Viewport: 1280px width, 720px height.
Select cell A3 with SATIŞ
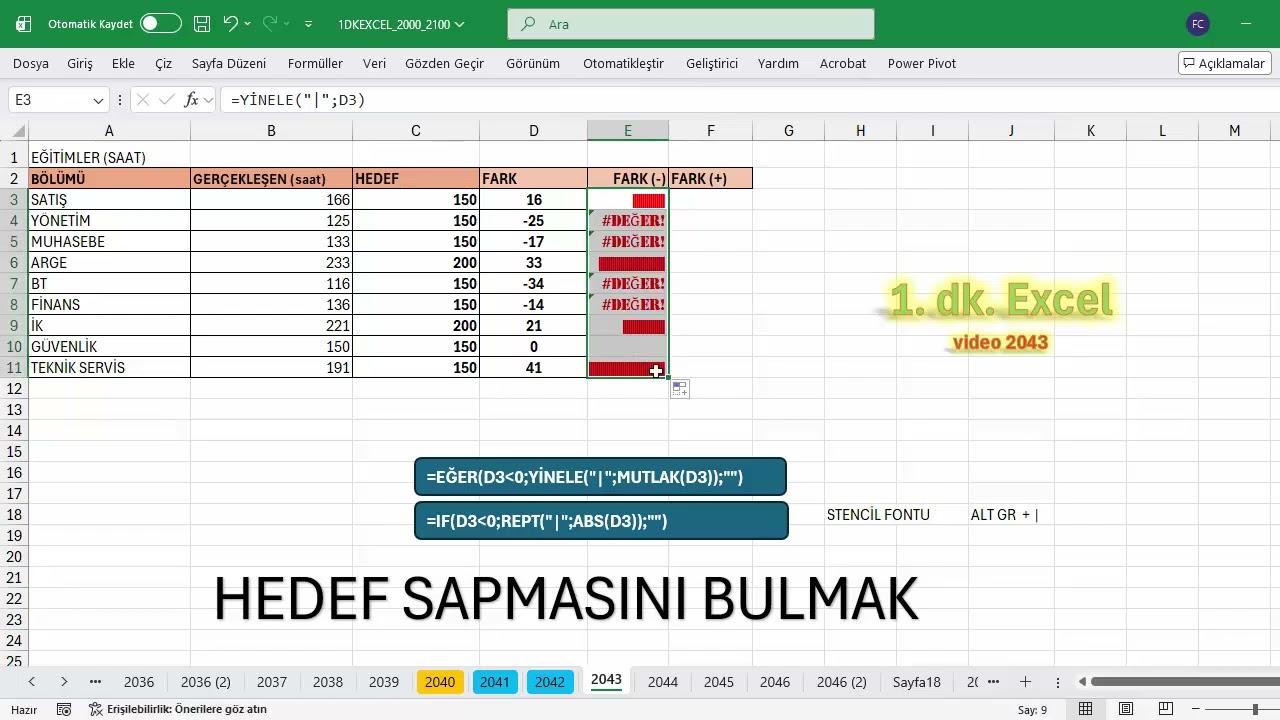pyautogui.click(x=109, y=200)
